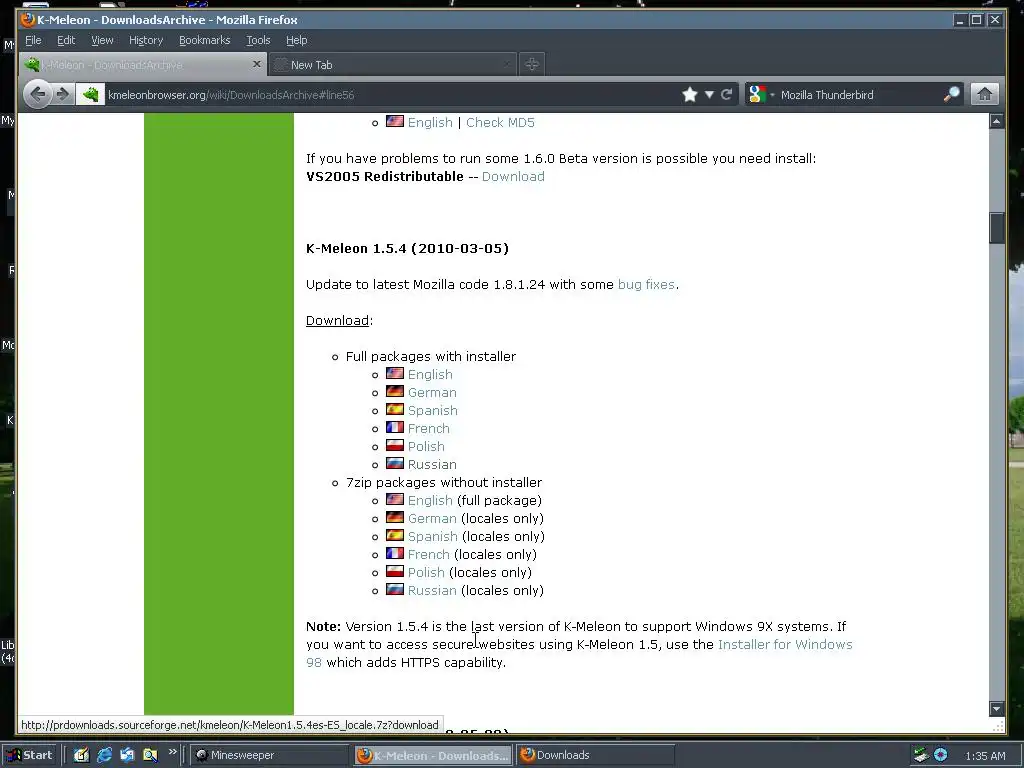
Task: Click the page scrollbar up arrow
Action: (997, 121)
